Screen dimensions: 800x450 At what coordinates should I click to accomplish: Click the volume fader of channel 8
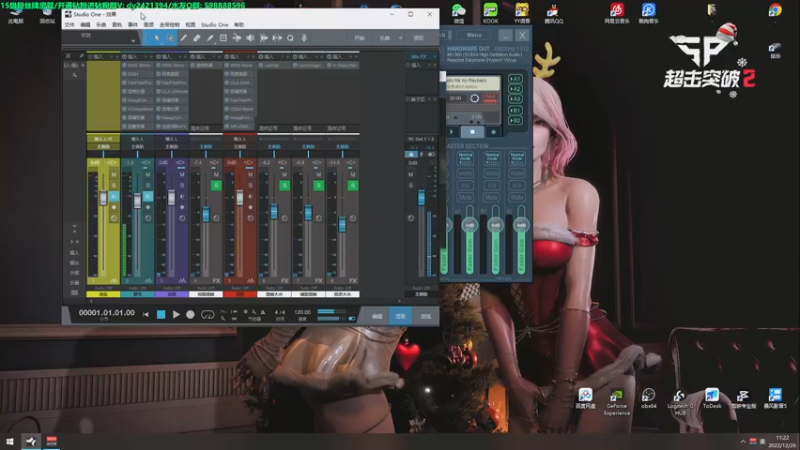click(342, 224)
